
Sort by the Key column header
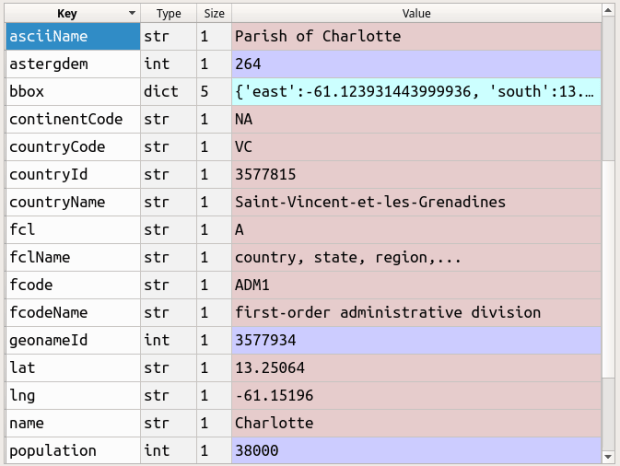click(73, 13)
